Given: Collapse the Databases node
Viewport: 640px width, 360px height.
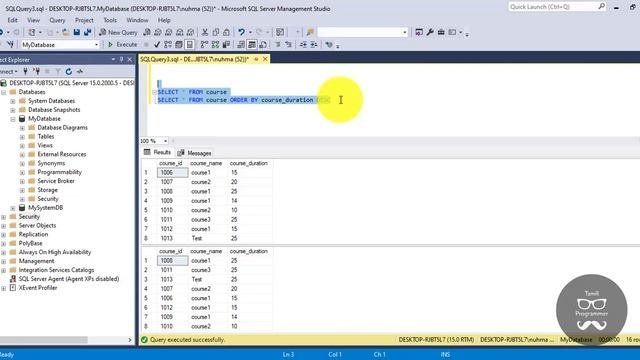Looking at the screenshot, I should pyautogui.click(x=4, y=92).
